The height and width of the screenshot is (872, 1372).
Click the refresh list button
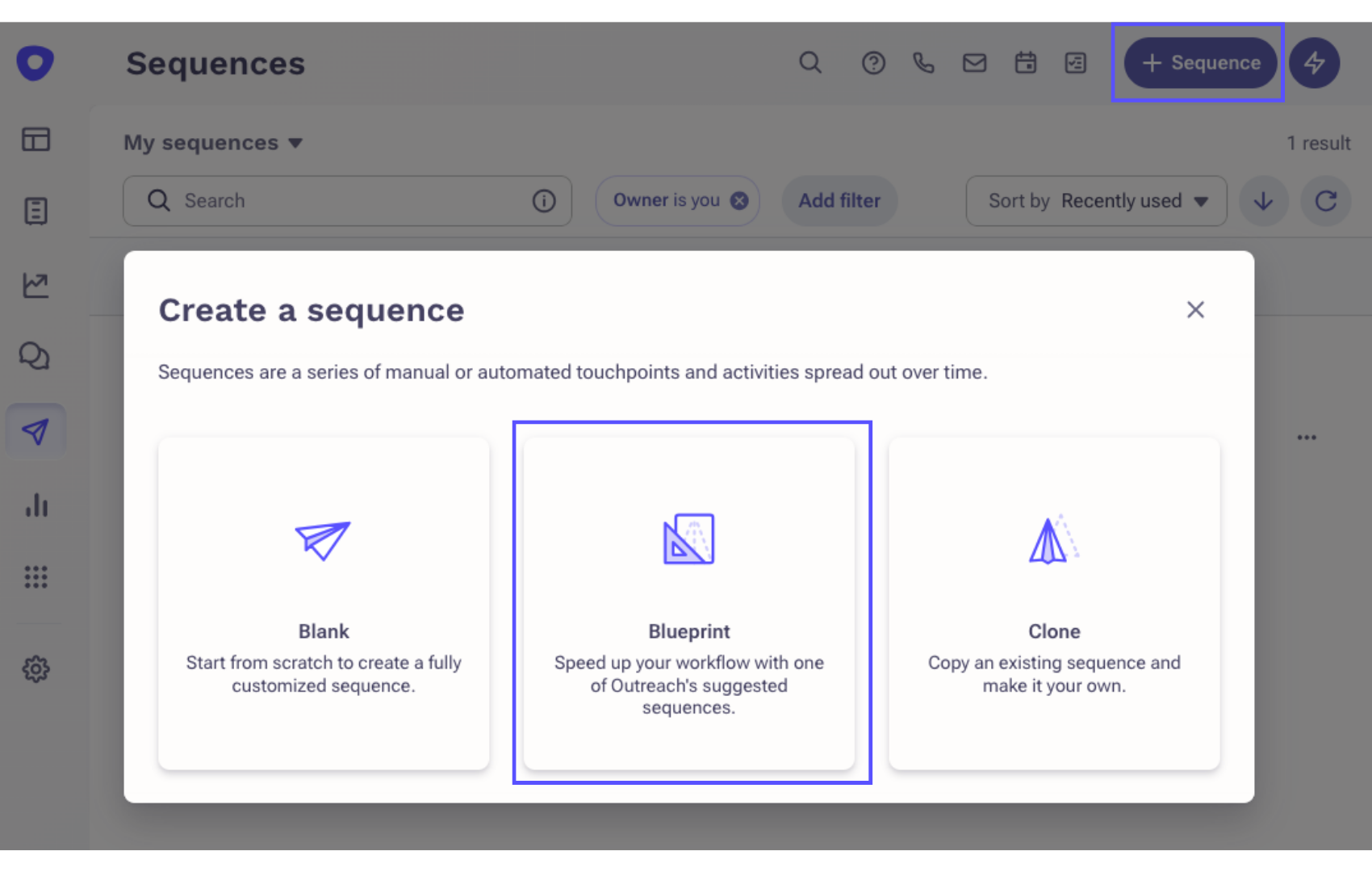click(1325, 201)
